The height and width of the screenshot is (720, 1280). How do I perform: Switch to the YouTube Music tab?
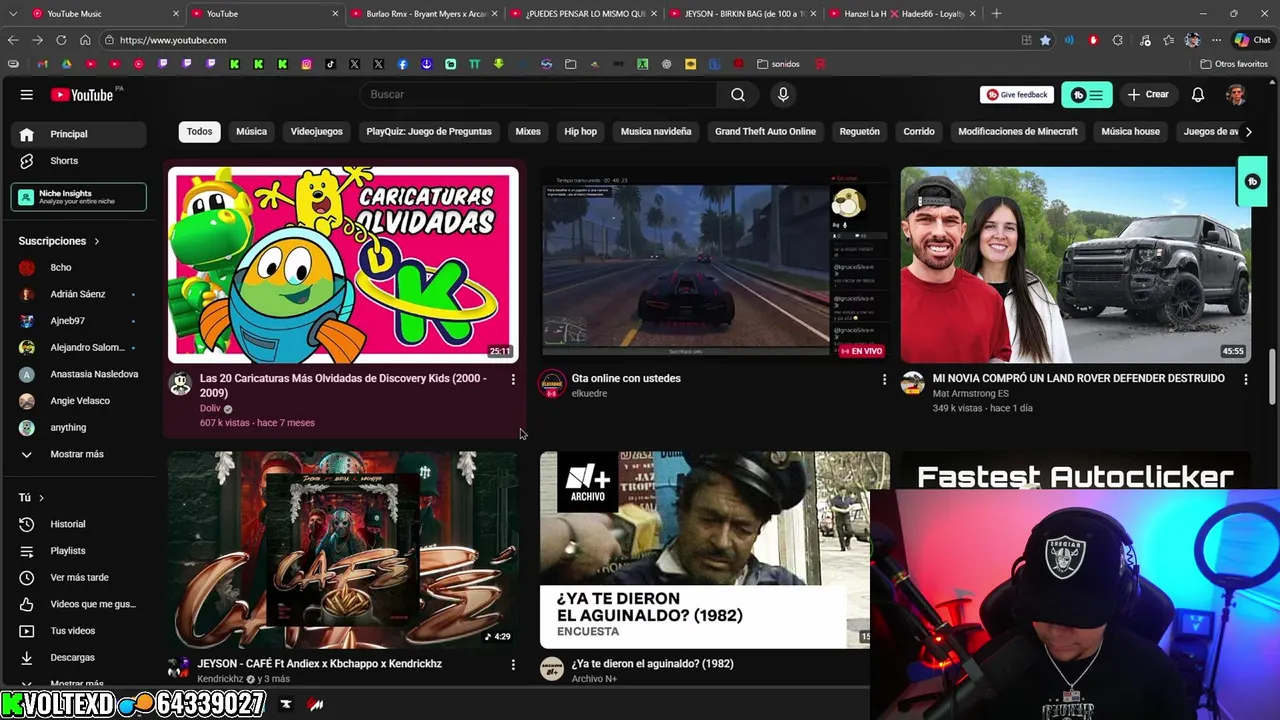[x=104, y=14]
